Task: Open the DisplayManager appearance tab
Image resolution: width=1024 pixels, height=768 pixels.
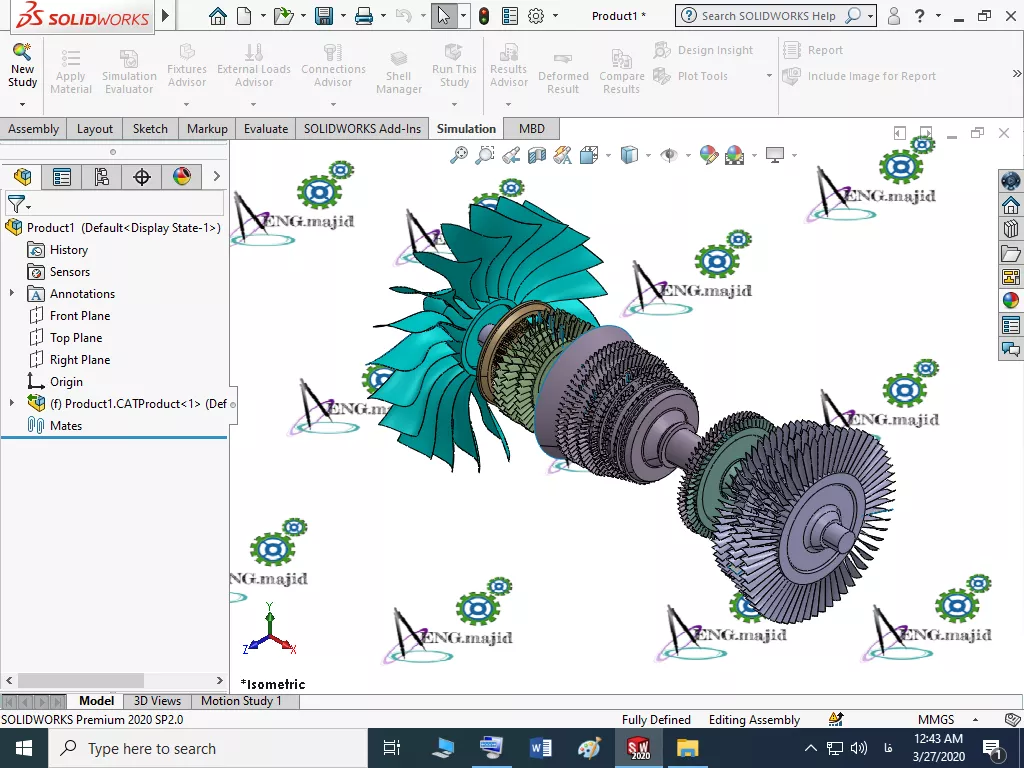Action: 182,177
